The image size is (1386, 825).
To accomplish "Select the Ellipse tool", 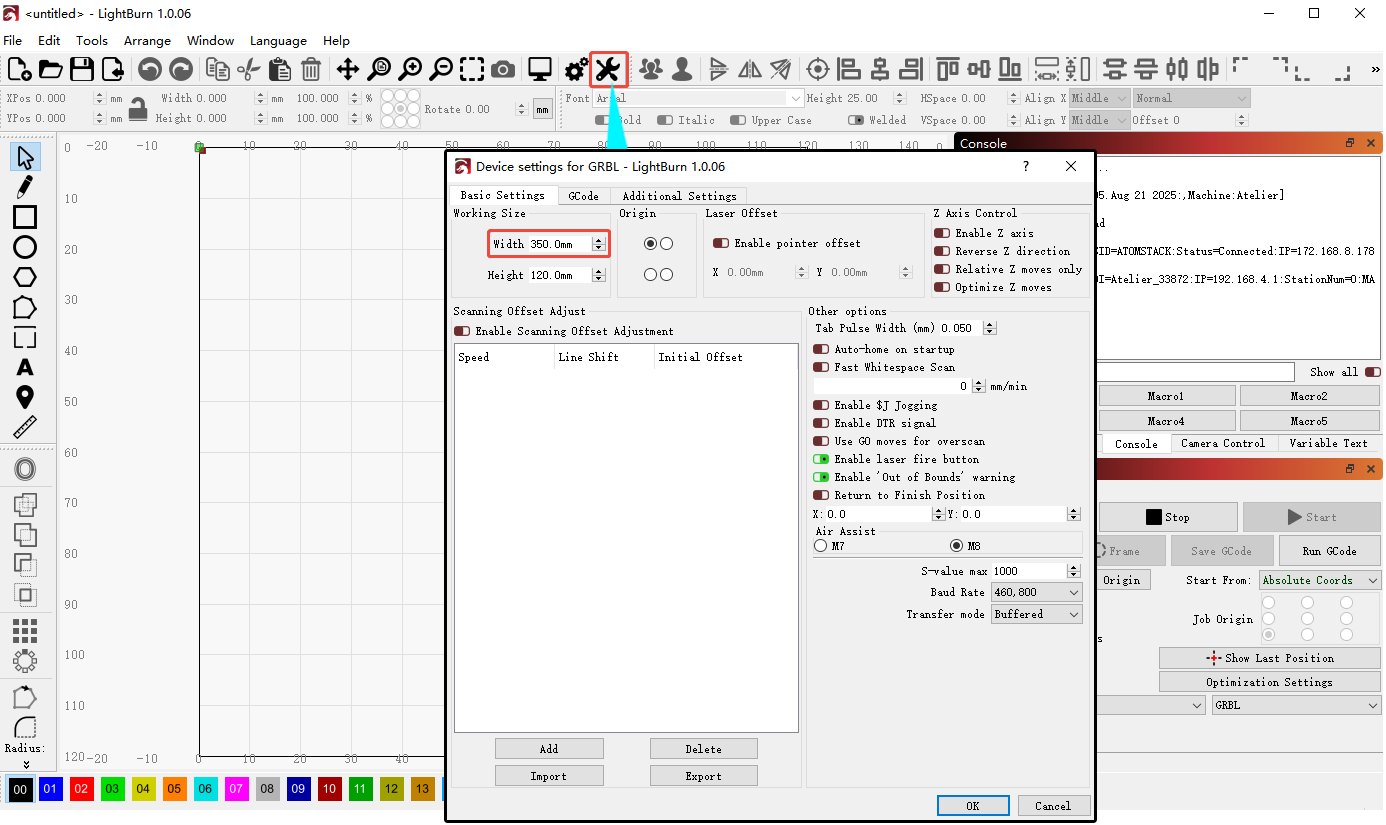I will click(x=25, y=247).
